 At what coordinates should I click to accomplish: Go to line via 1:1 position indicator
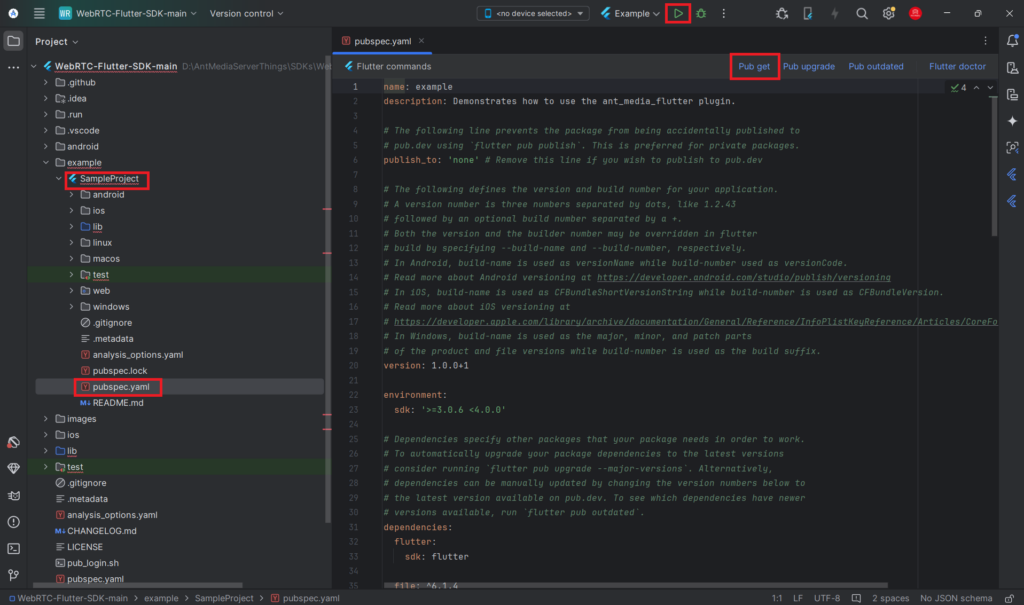776,598
